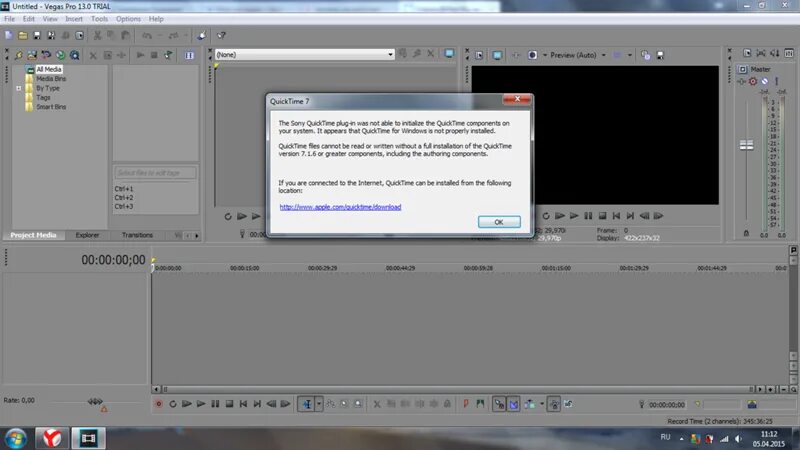Open Master bus automation settings gear
800x450 pixels.
click(753, 81)
